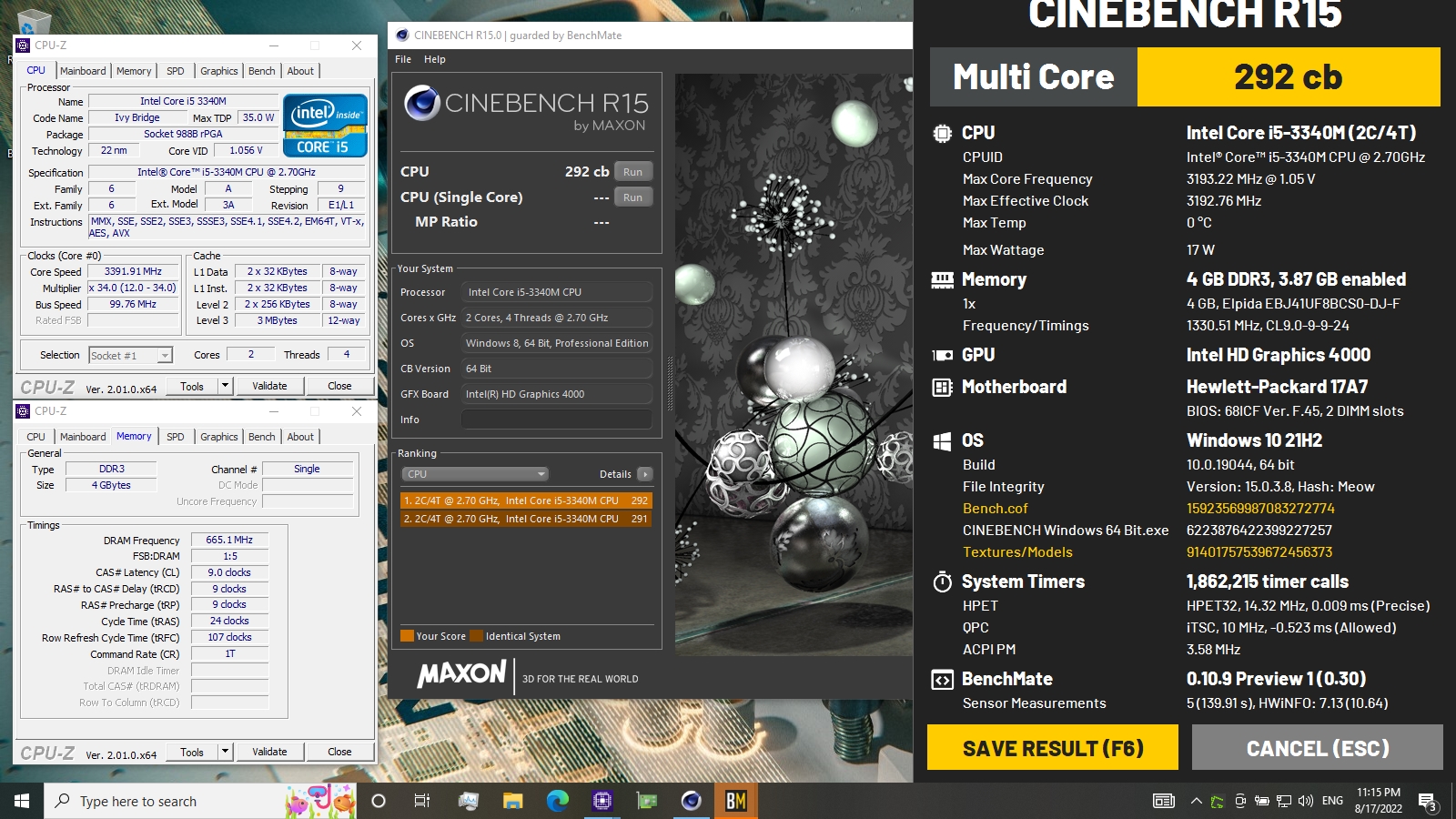Switch to CPU tab in CPU-Z Memory-tab window
1456x819 pixels.
36,437
